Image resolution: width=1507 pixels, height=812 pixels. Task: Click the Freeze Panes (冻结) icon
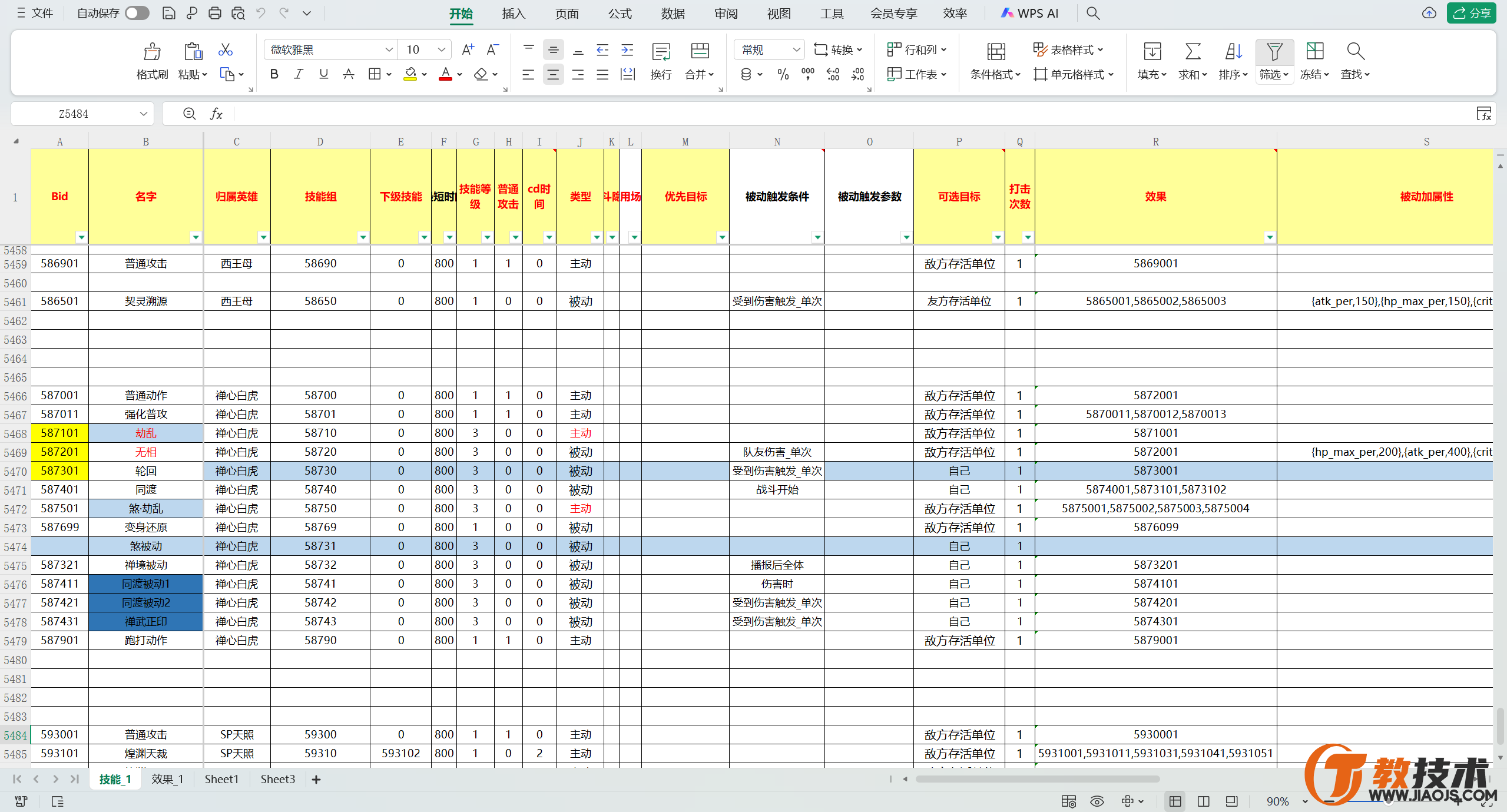click(1314, 52)
